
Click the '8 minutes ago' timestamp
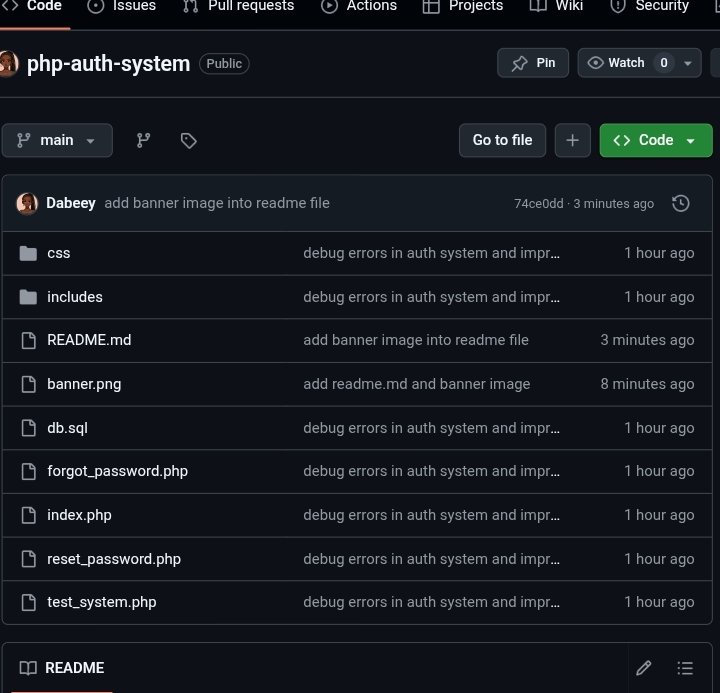pyautogui.click(x=647, y=384)
